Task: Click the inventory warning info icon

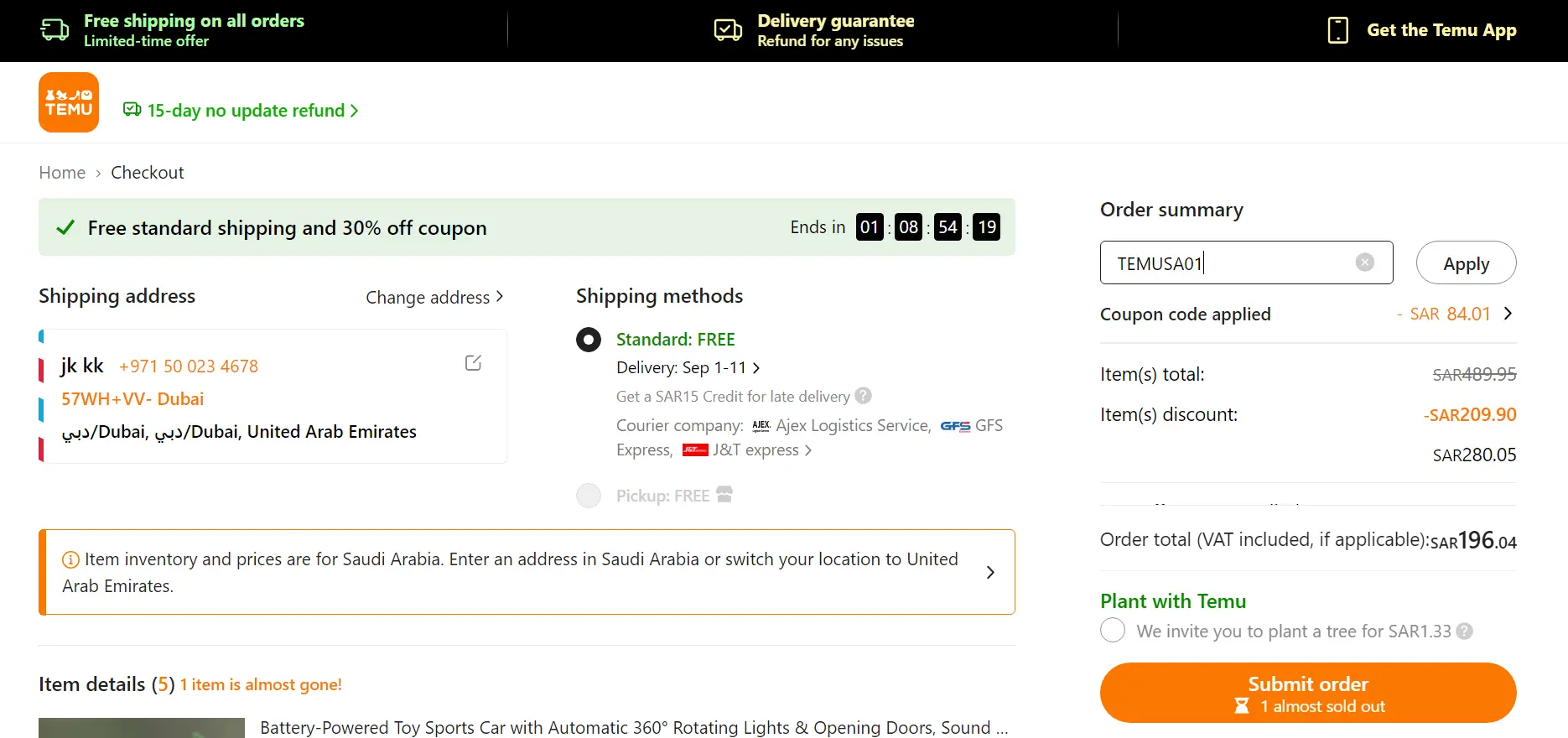Action: click(x=71, y=559)
